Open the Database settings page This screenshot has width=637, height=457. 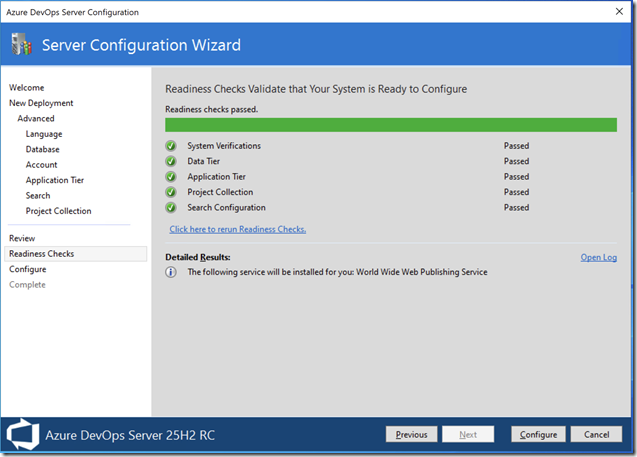43,149
